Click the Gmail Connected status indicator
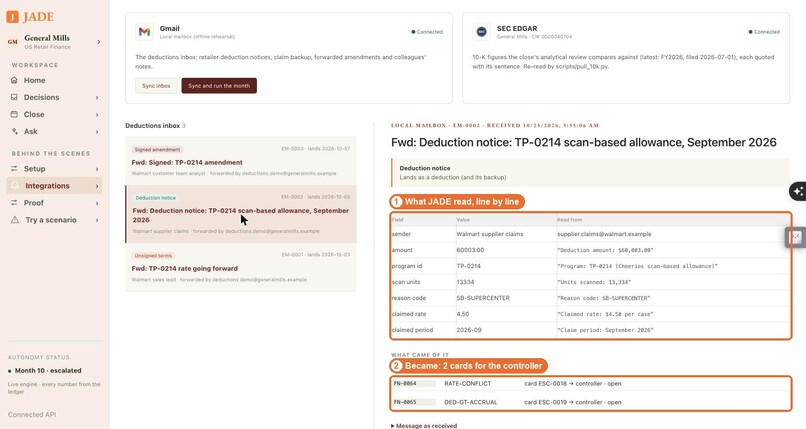The width and height of the screenshot is (806, 429). pyautogui.click(x=427, y=32)
